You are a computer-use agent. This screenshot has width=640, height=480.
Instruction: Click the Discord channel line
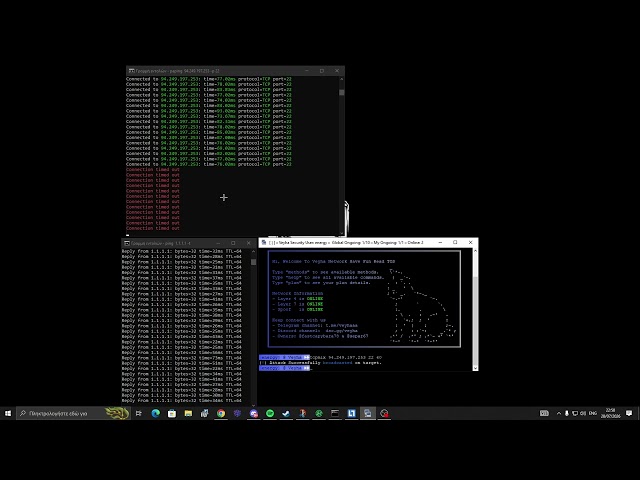pos(315,331)
